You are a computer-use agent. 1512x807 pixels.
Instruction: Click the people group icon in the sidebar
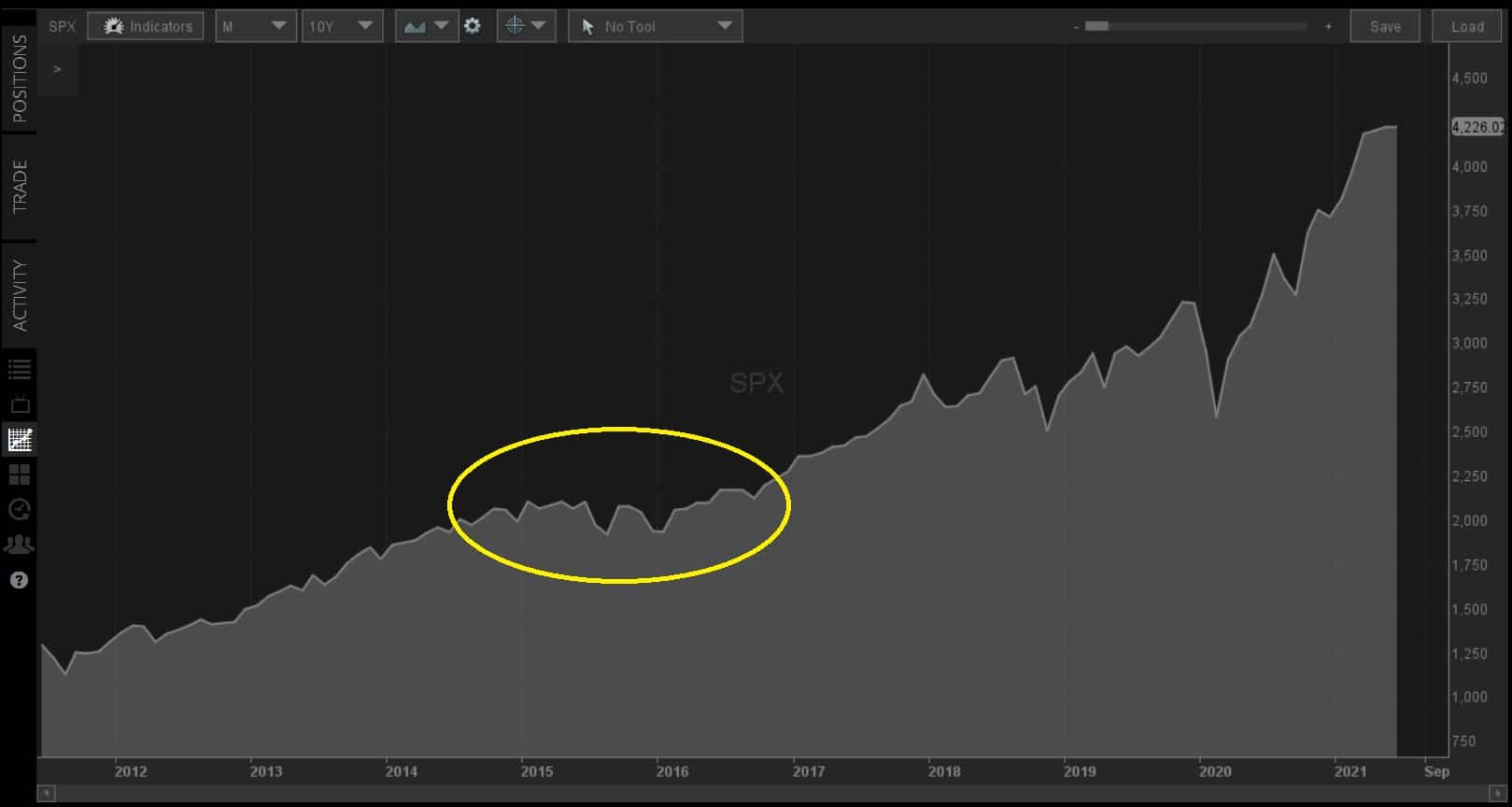click(20, 545)
